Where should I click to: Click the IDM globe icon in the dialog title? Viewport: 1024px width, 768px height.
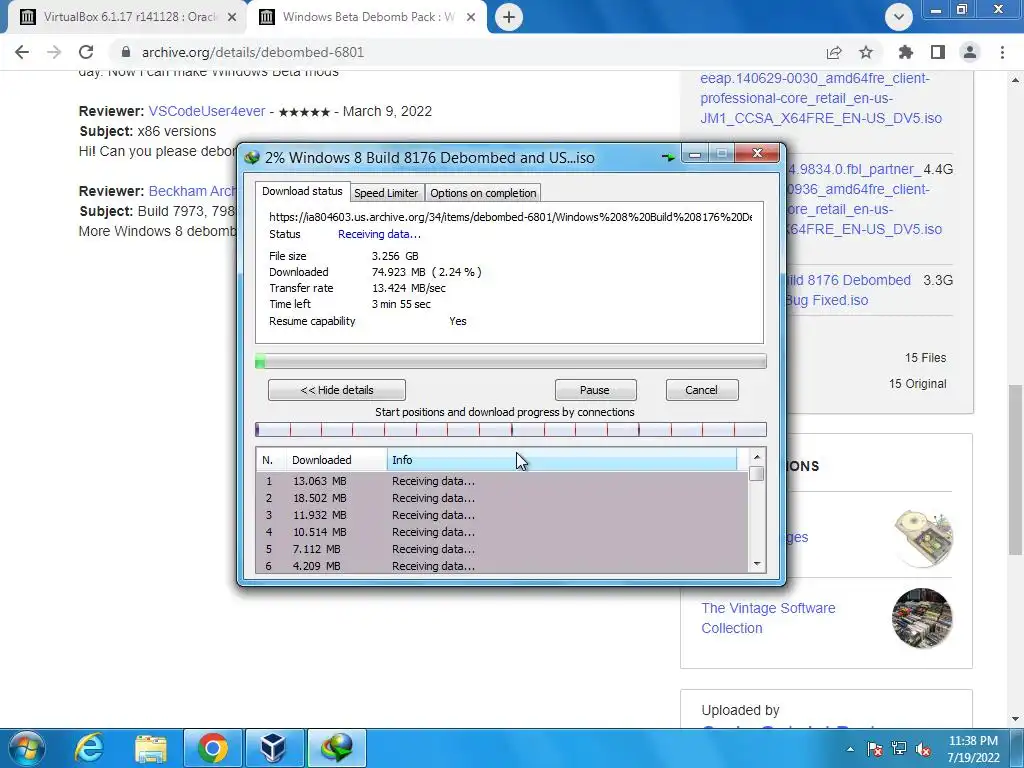click(x=252, y=157)
